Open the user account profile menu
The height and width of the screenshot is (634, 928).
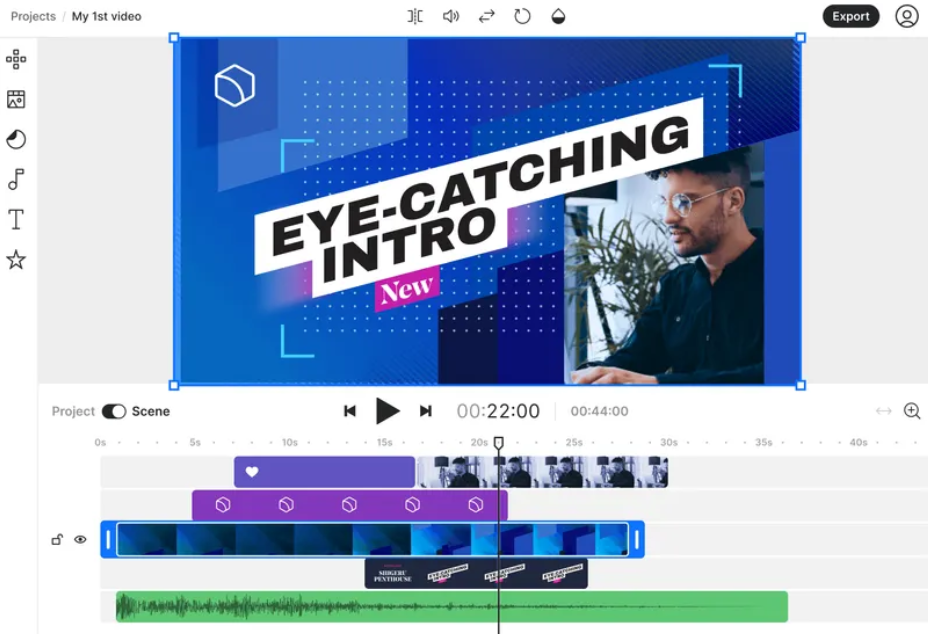pos(906,16)
